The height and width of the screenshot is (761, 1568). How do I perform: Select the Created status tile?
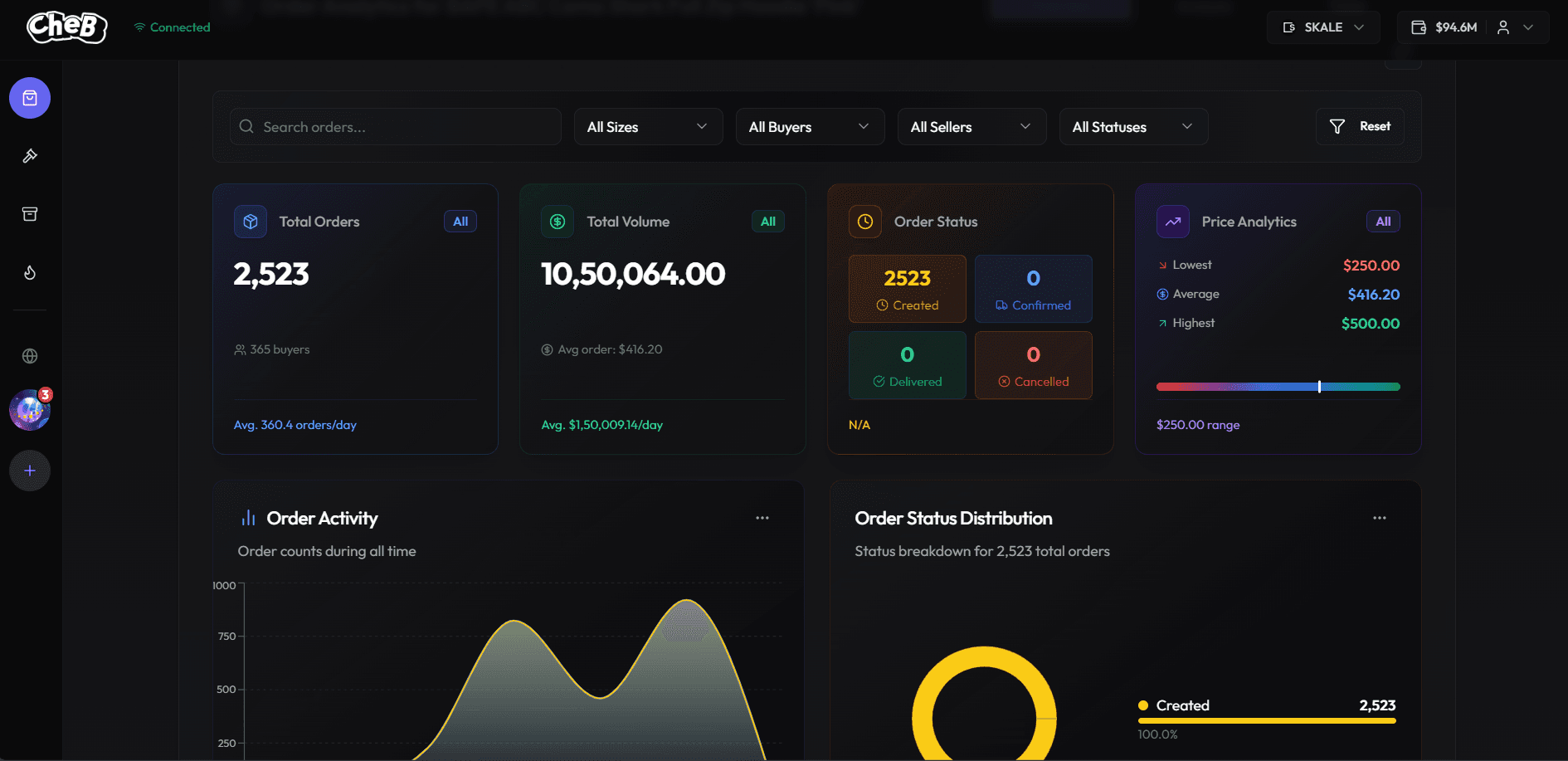pyautogui.click(x=908, y=289)
